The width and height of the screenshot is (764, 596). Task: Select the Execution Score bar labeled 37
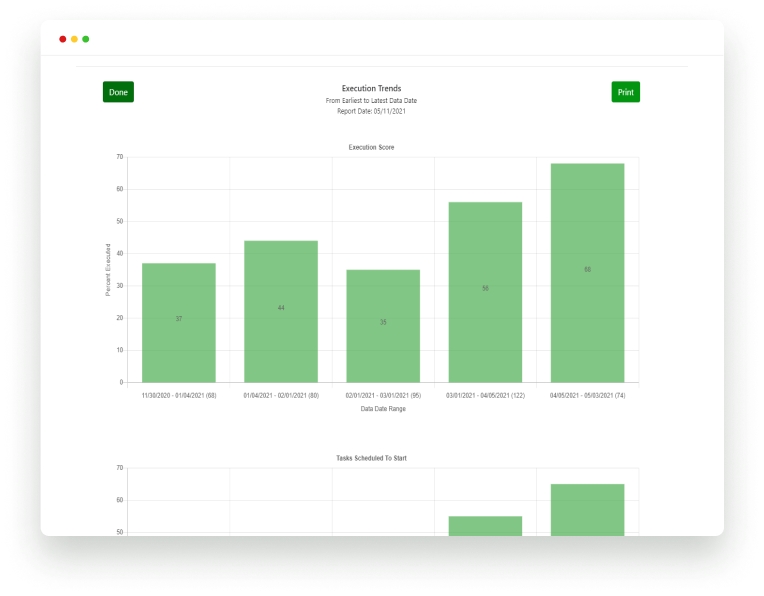179,322
